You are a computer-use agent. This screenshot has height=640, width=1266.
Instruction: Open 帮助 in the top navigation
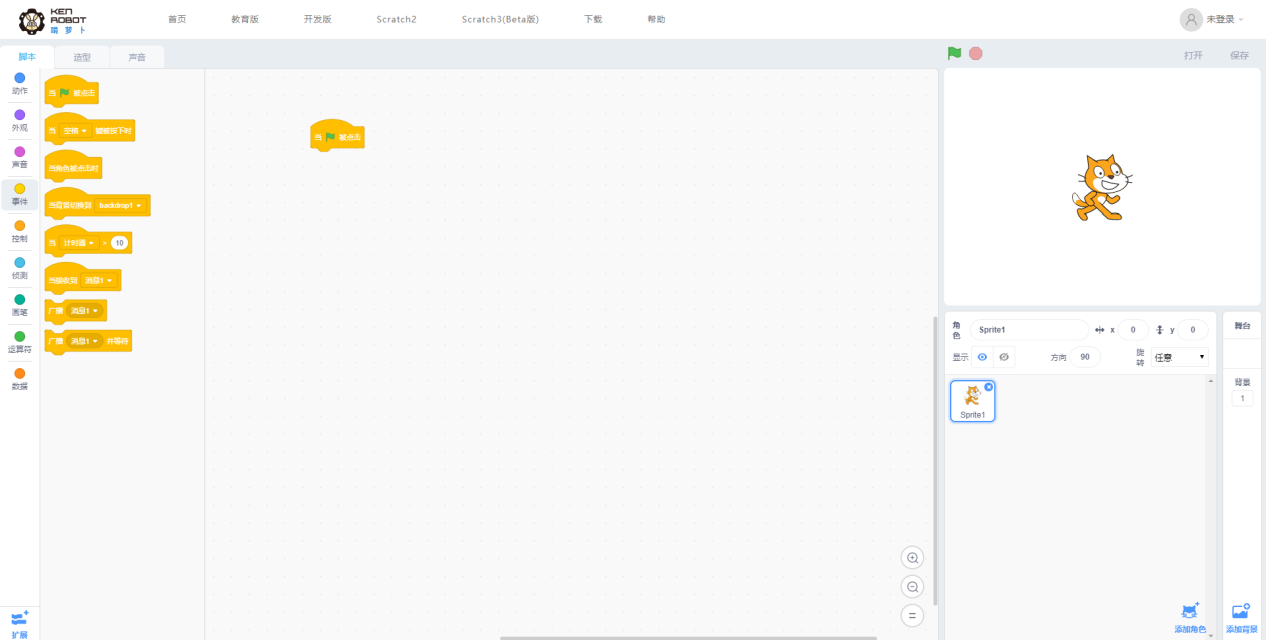tap(656, 19)
